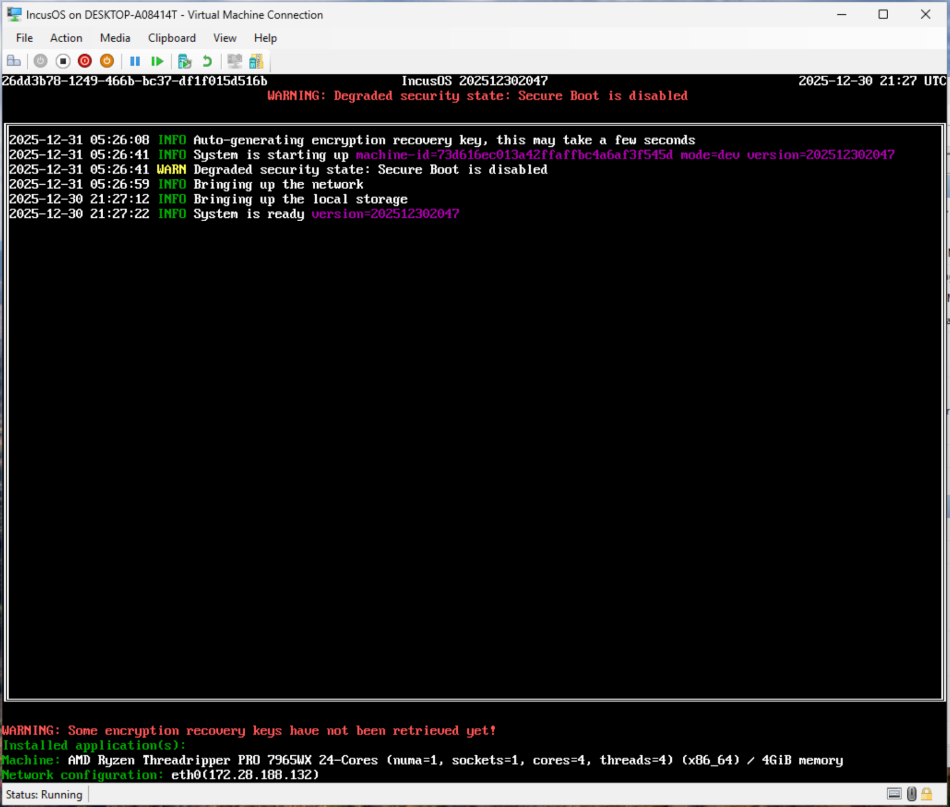
Task: Open the Action menu
Action: tap(66, 37)
